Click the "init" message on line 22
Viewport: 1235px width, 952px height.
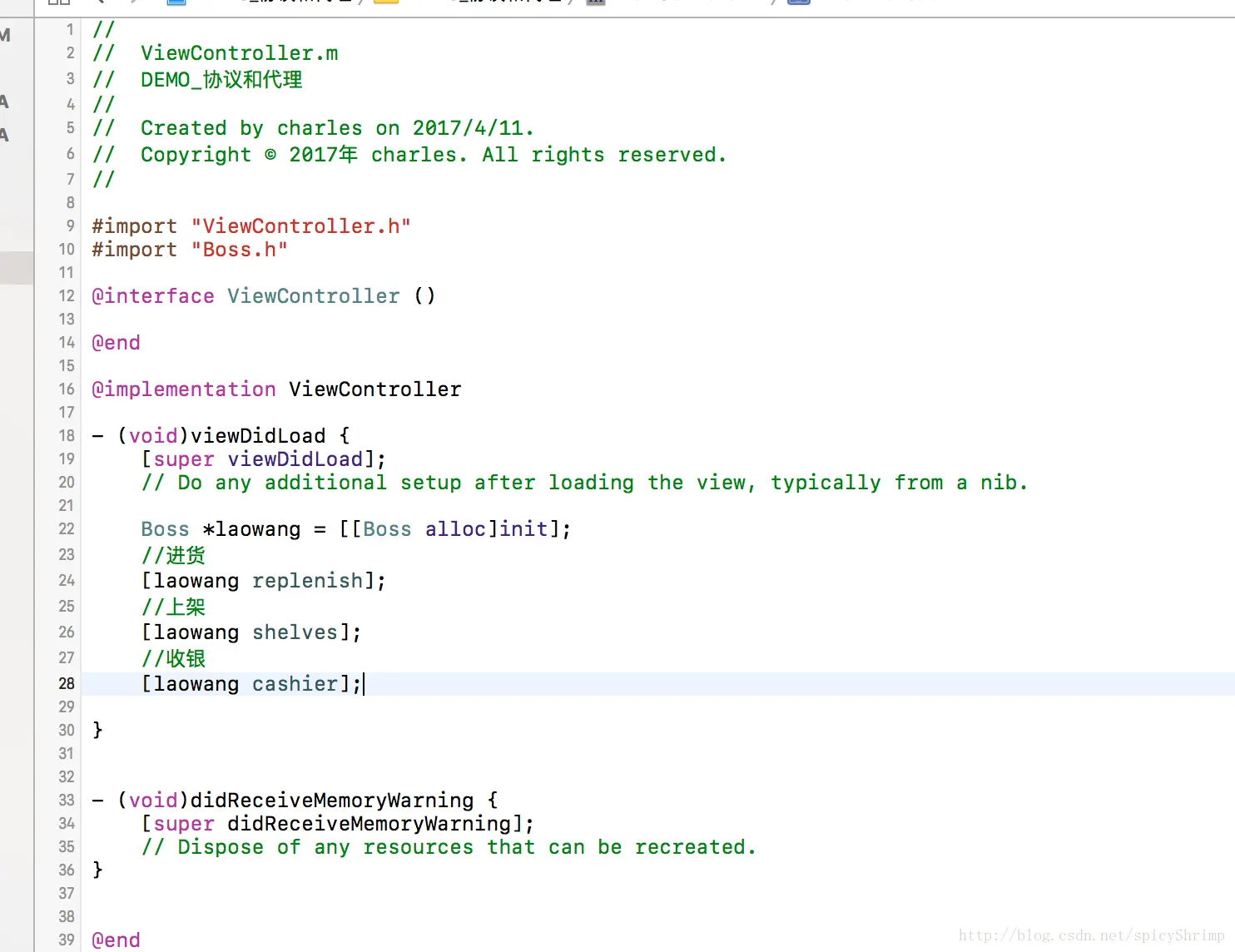point(523,529)
